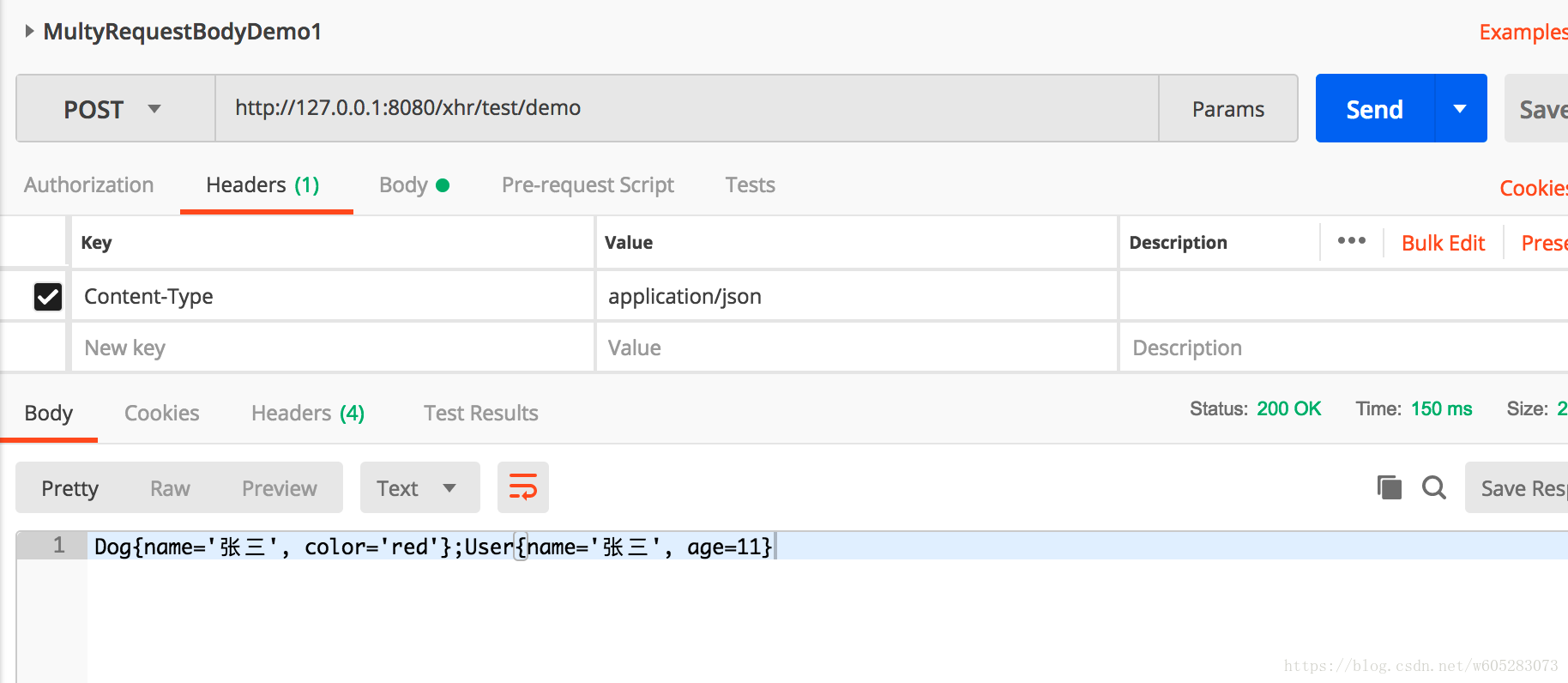The image size is (1568, 683).
Task: Open the Text format dropdown
Action: tap(419, 488)
